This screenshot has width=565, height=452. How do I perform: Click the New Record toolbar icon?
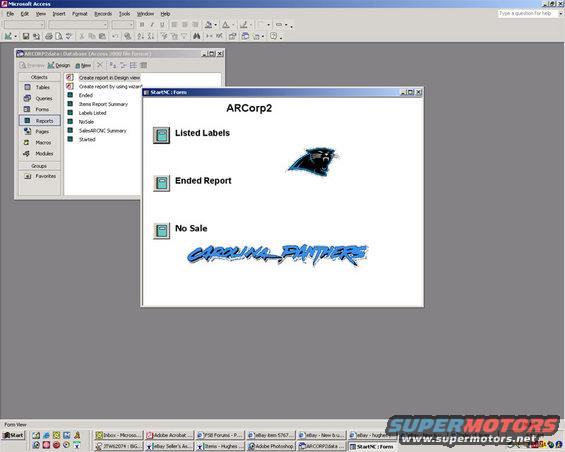tap(209, 36)
